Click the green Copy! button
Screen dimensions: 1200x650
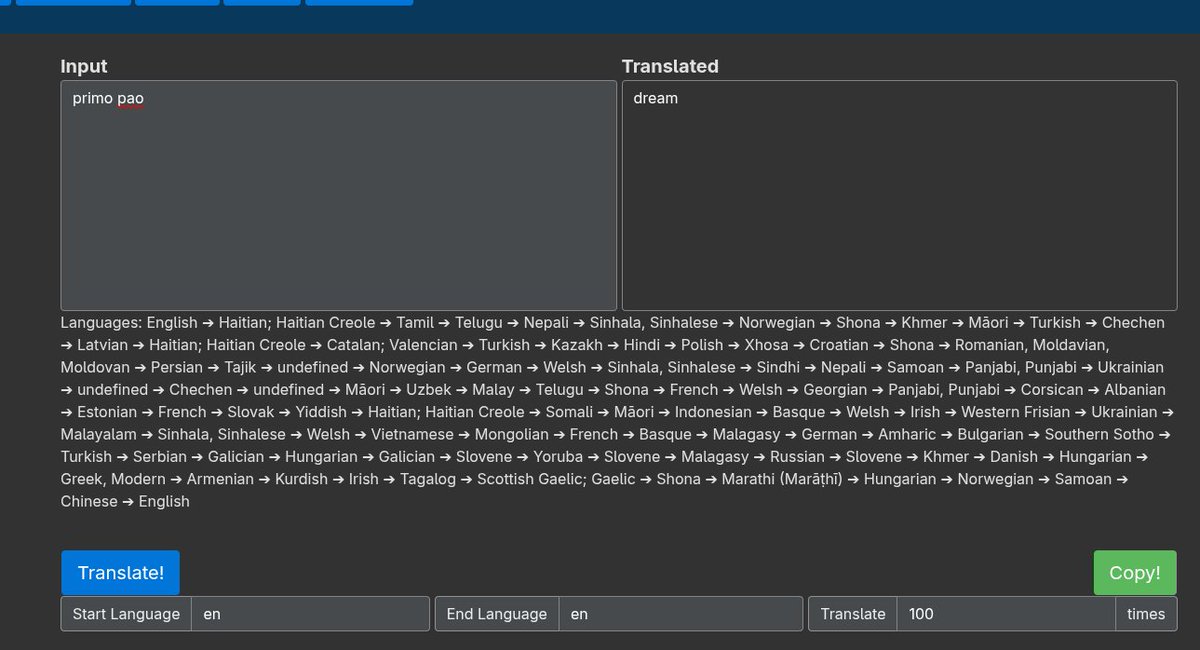coord(1135,573)
